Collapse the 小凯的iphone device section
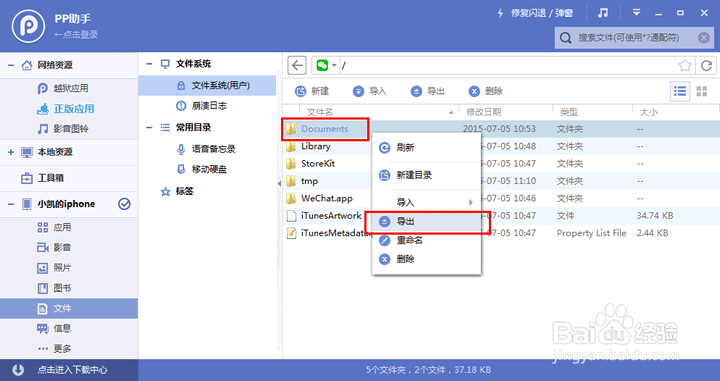Image resolution: width=720 pixels, height=381 pixels. (11, 204)
